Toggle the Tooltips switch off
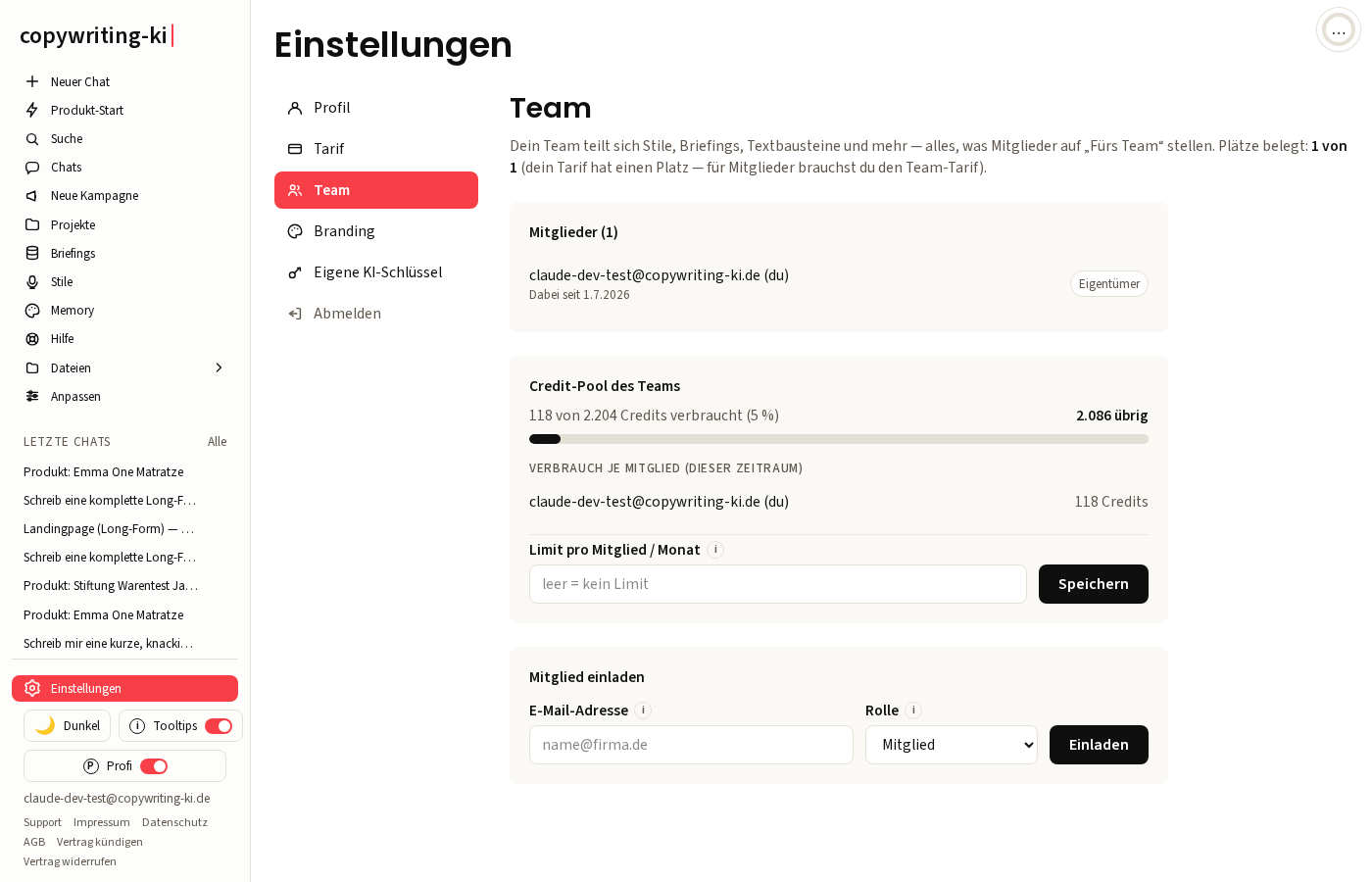This screenshot has height=882, width=1372. coord(219,726)
